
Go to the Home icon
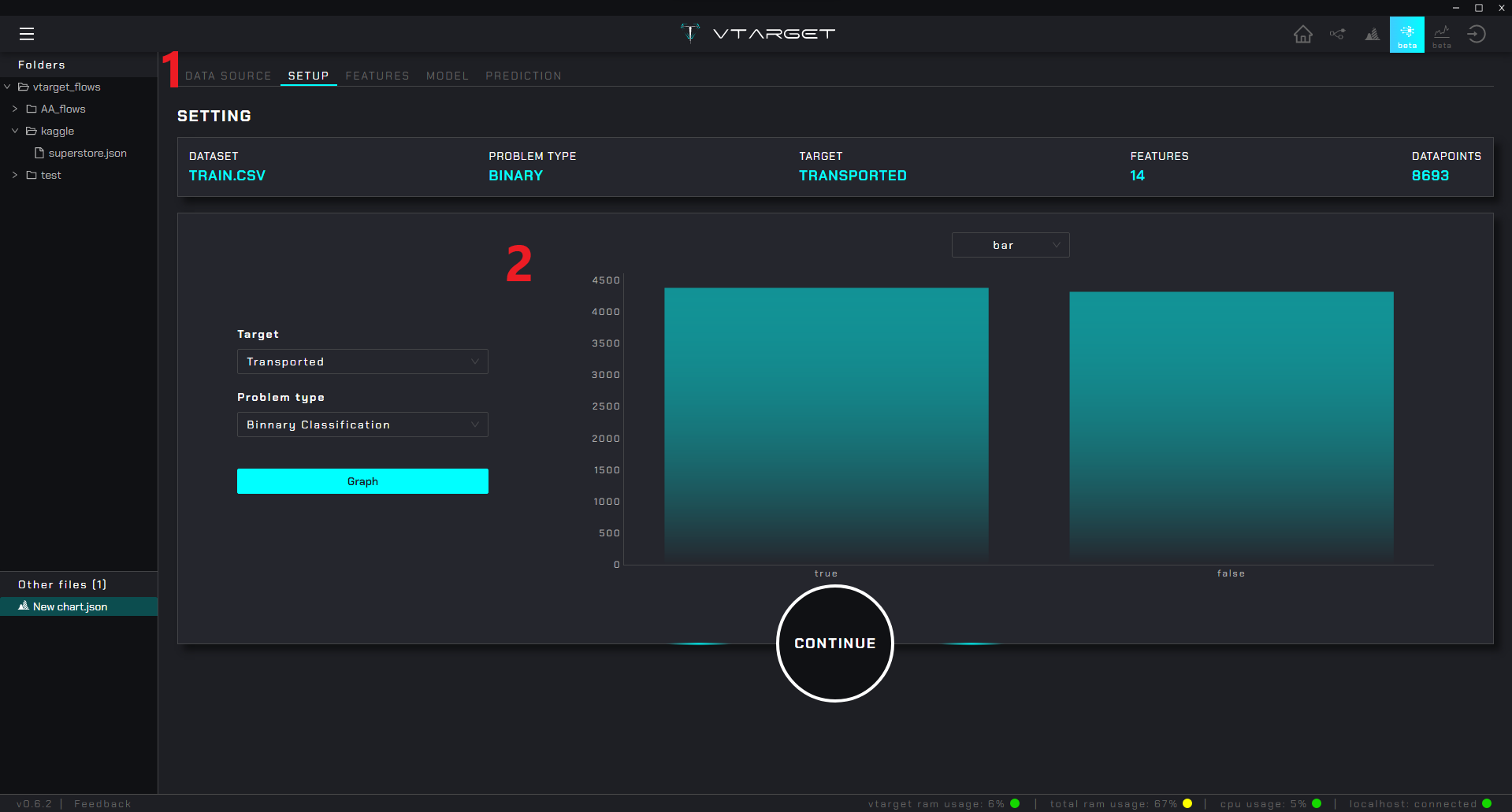(x=1302, y=34)
